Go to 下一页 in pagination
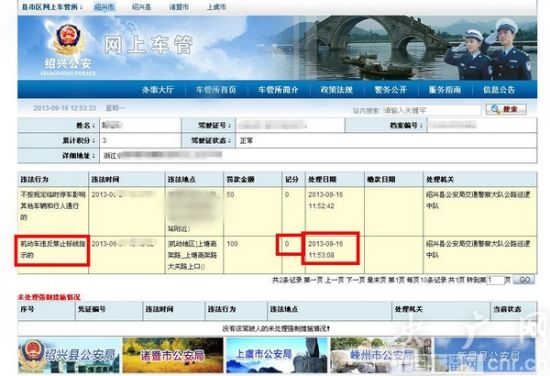Screen dimensions: 550x376 point(355,280)
